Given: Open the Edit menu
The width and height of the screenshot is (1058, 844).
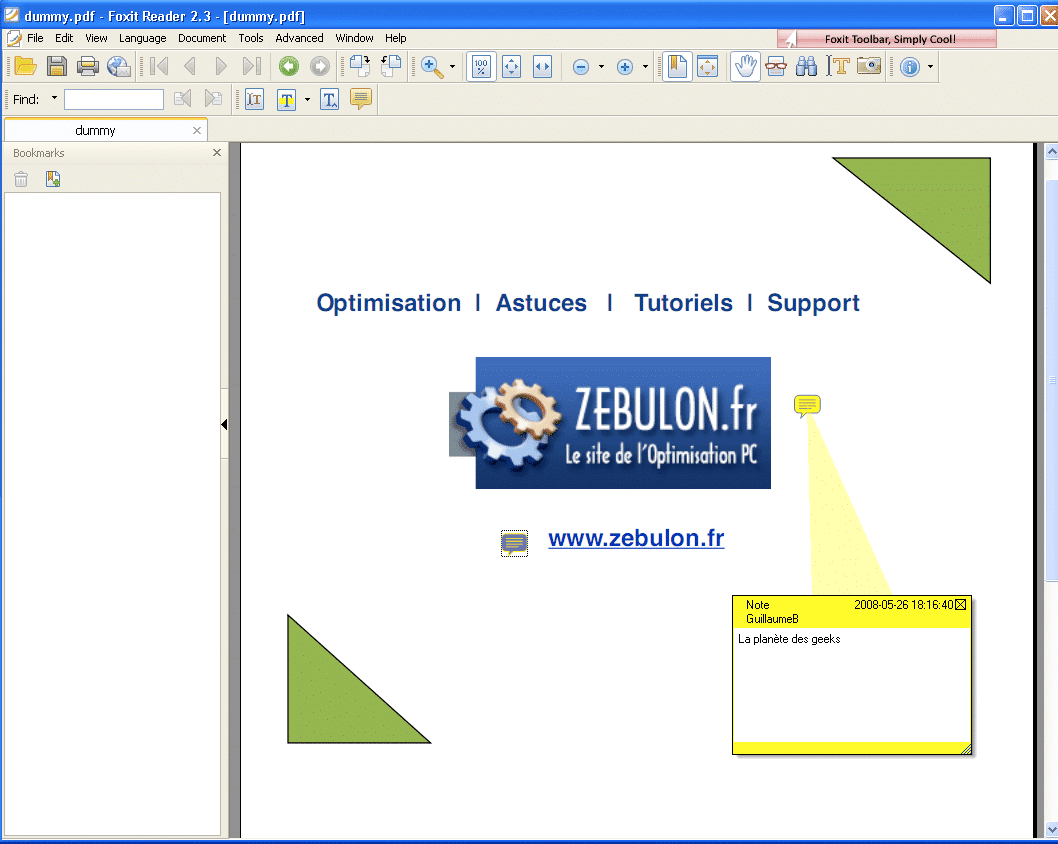Looking at the screenshot, I should 64,38.
